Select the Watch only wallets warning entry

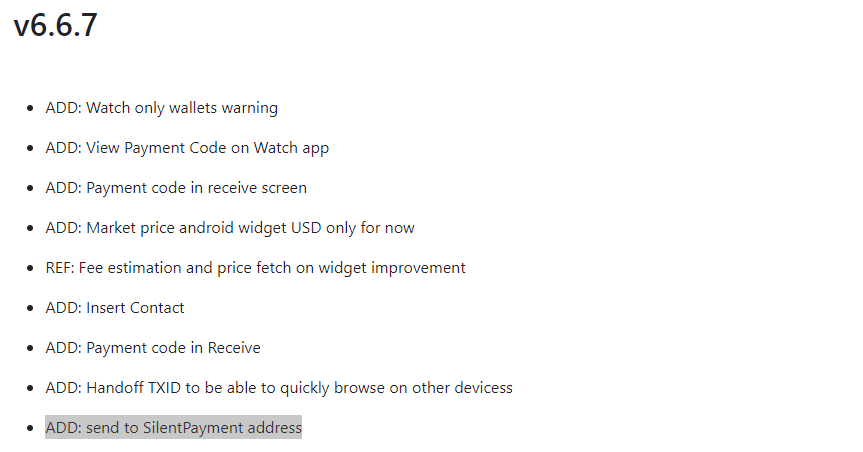161,108
